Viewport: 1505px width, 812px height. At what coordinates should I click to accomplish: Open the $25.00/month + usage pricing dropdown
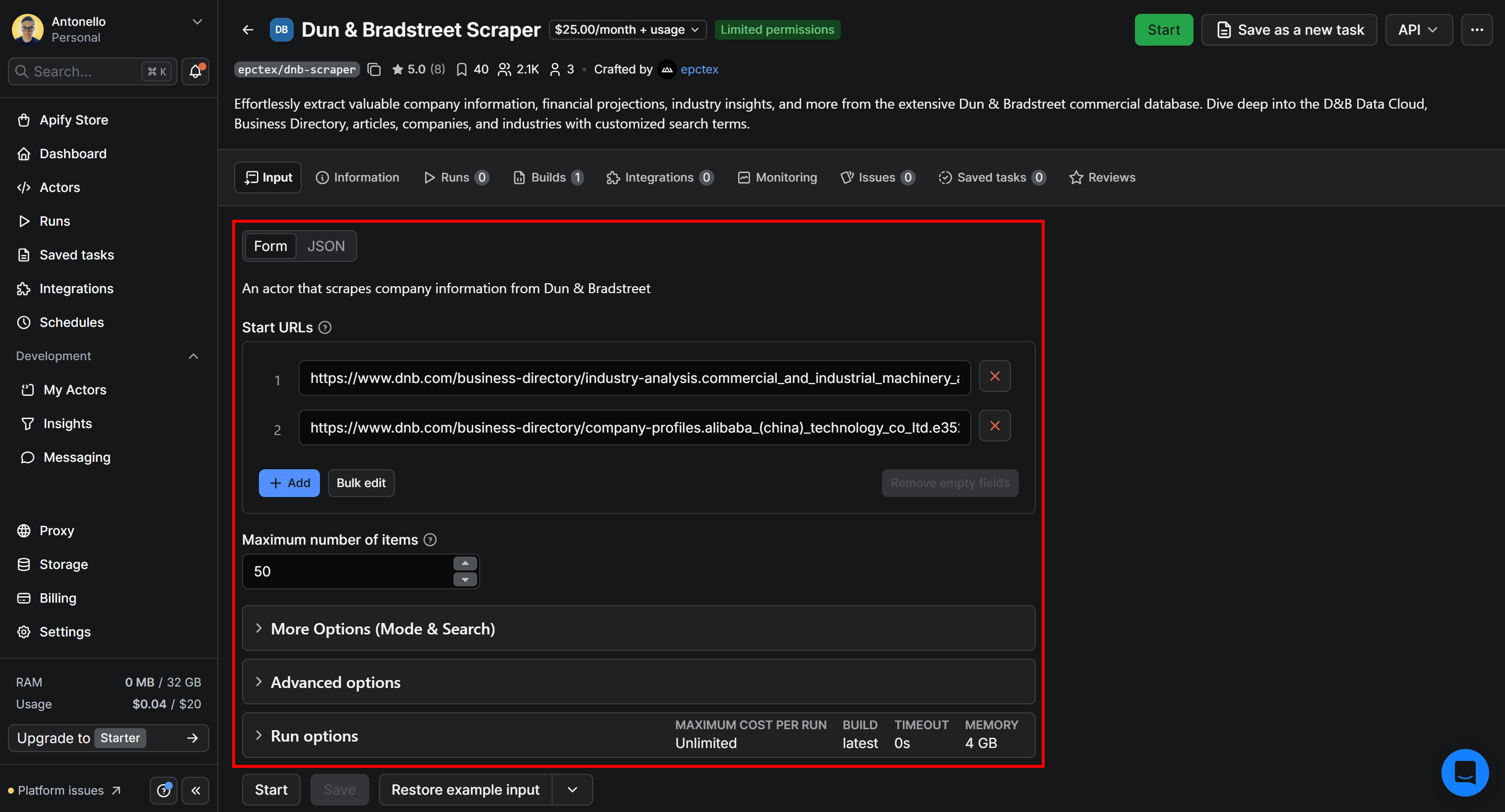627,30
